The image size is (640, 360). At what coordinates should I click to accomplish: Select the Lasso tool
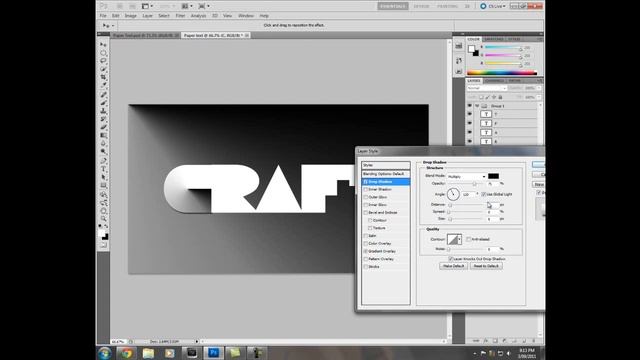pos(103,61)
